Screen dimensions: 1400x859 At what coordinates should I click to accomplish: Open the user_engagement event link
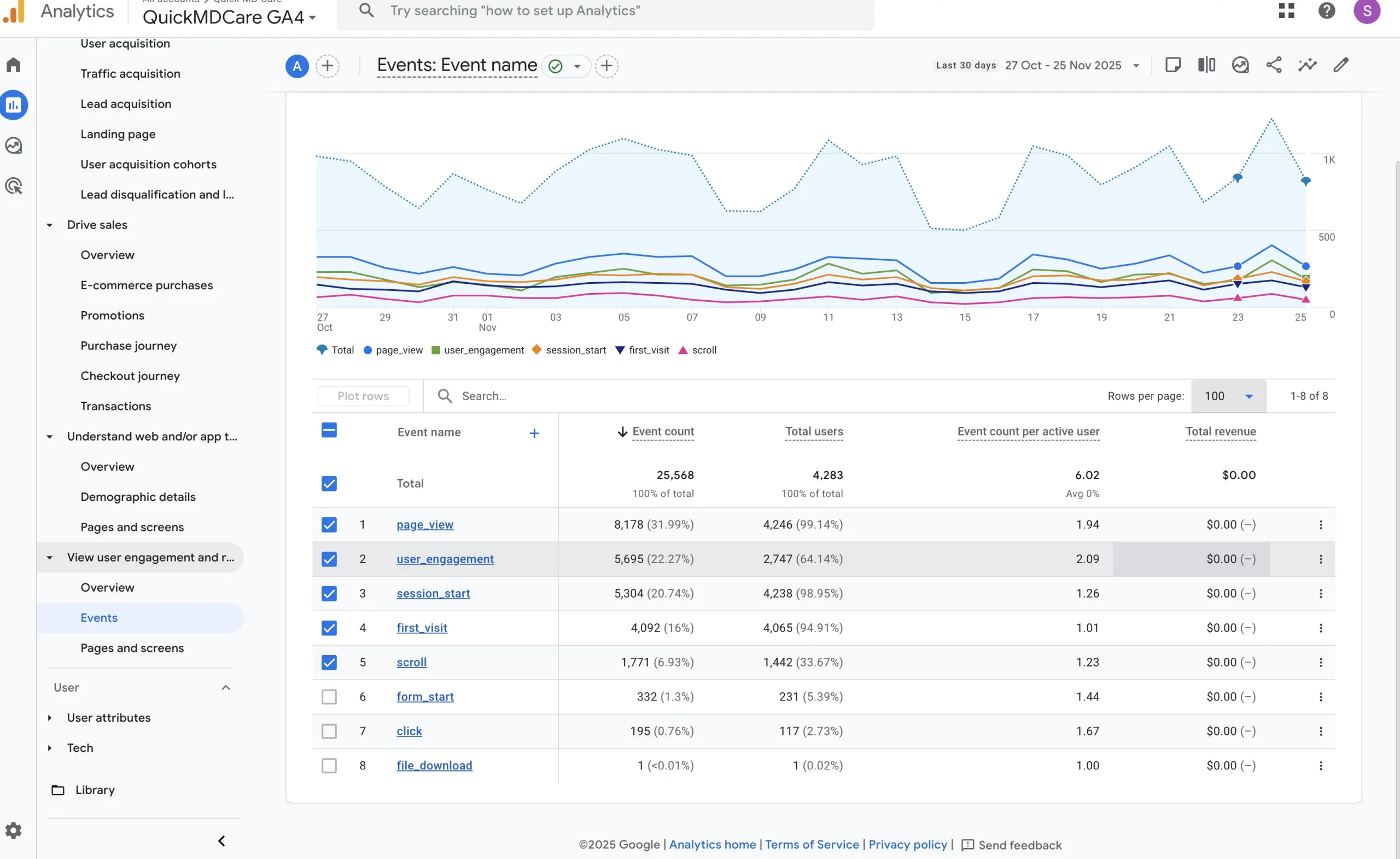(445, 559)
